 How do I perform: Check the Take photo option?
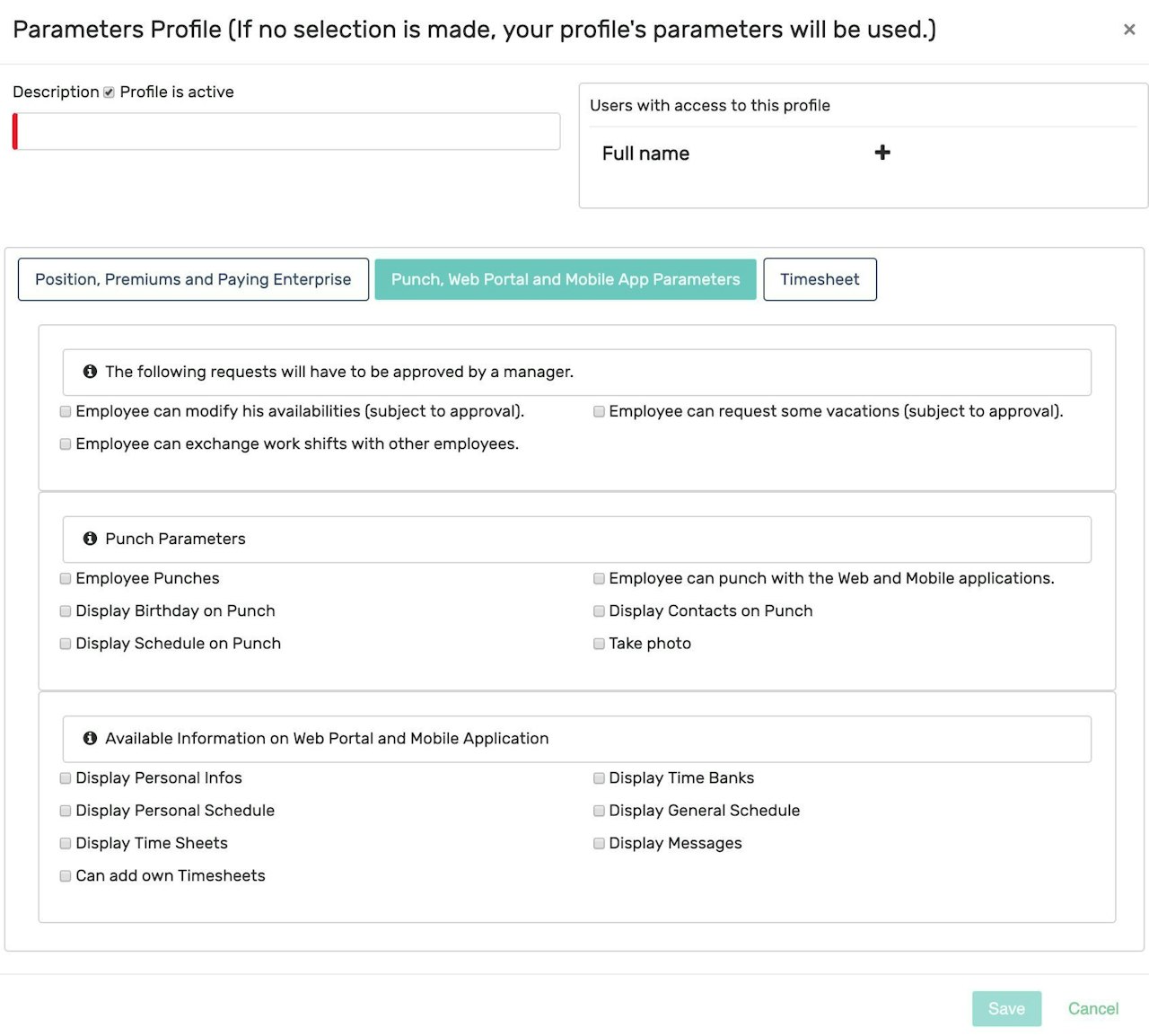tap(599, 644)
